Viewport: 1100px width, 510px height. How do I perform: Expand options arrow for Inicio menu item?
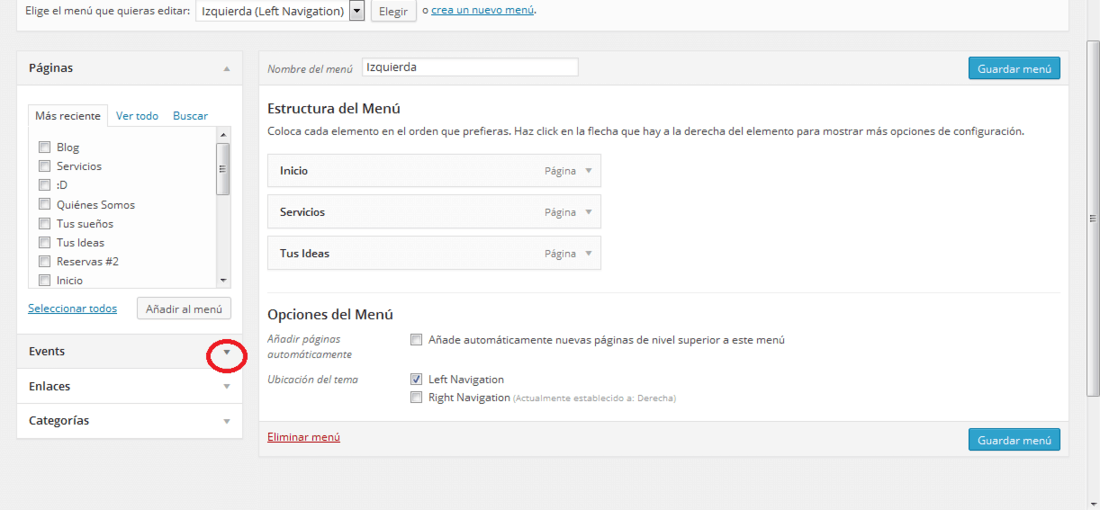point(589,170)
